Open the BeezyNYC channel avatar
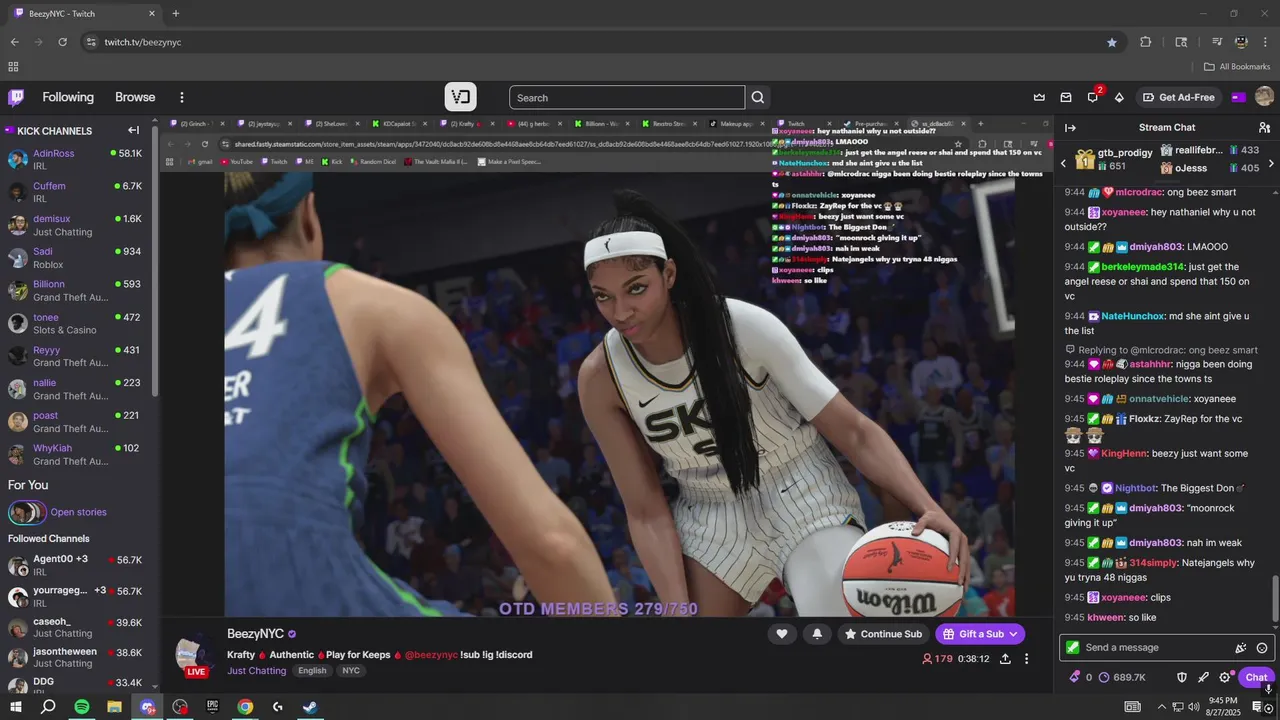This screenshot has height=720, width=1280. pyautogui.click(x=195, y=655)
